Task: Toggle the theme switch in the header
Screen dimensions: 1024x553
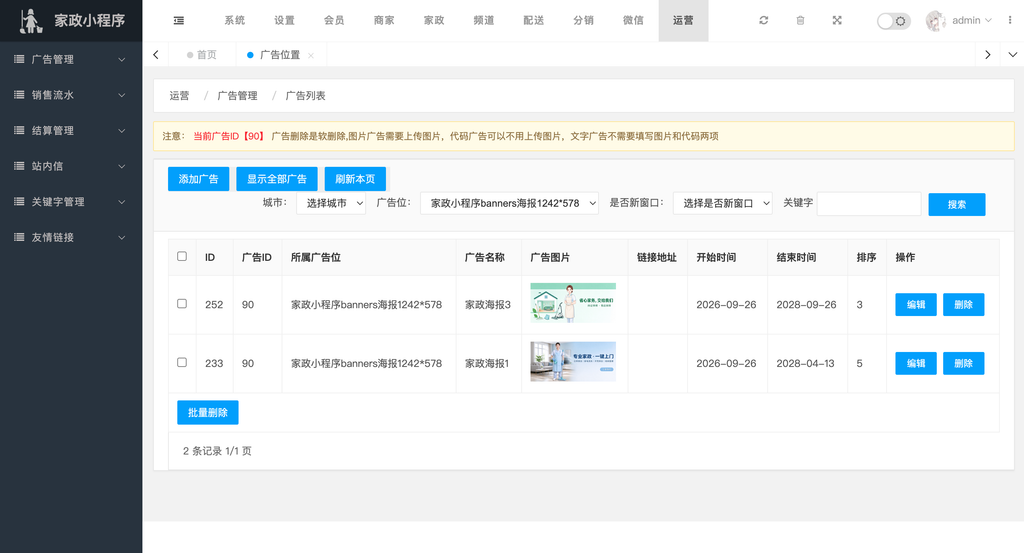Action: pos(893,21)
